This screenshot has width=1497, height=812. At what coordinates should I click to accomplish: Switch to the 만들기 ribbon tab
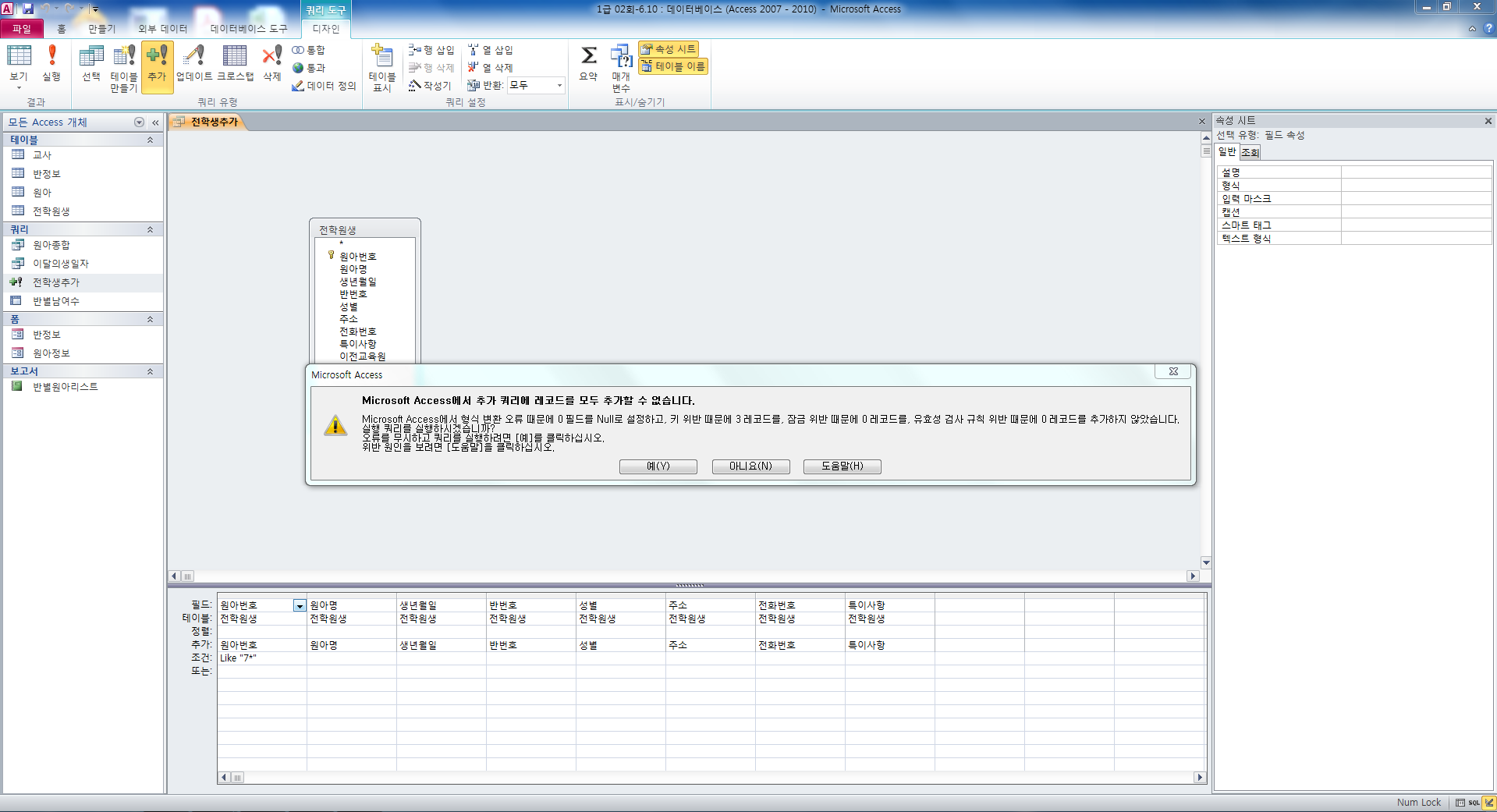[101, 29]
